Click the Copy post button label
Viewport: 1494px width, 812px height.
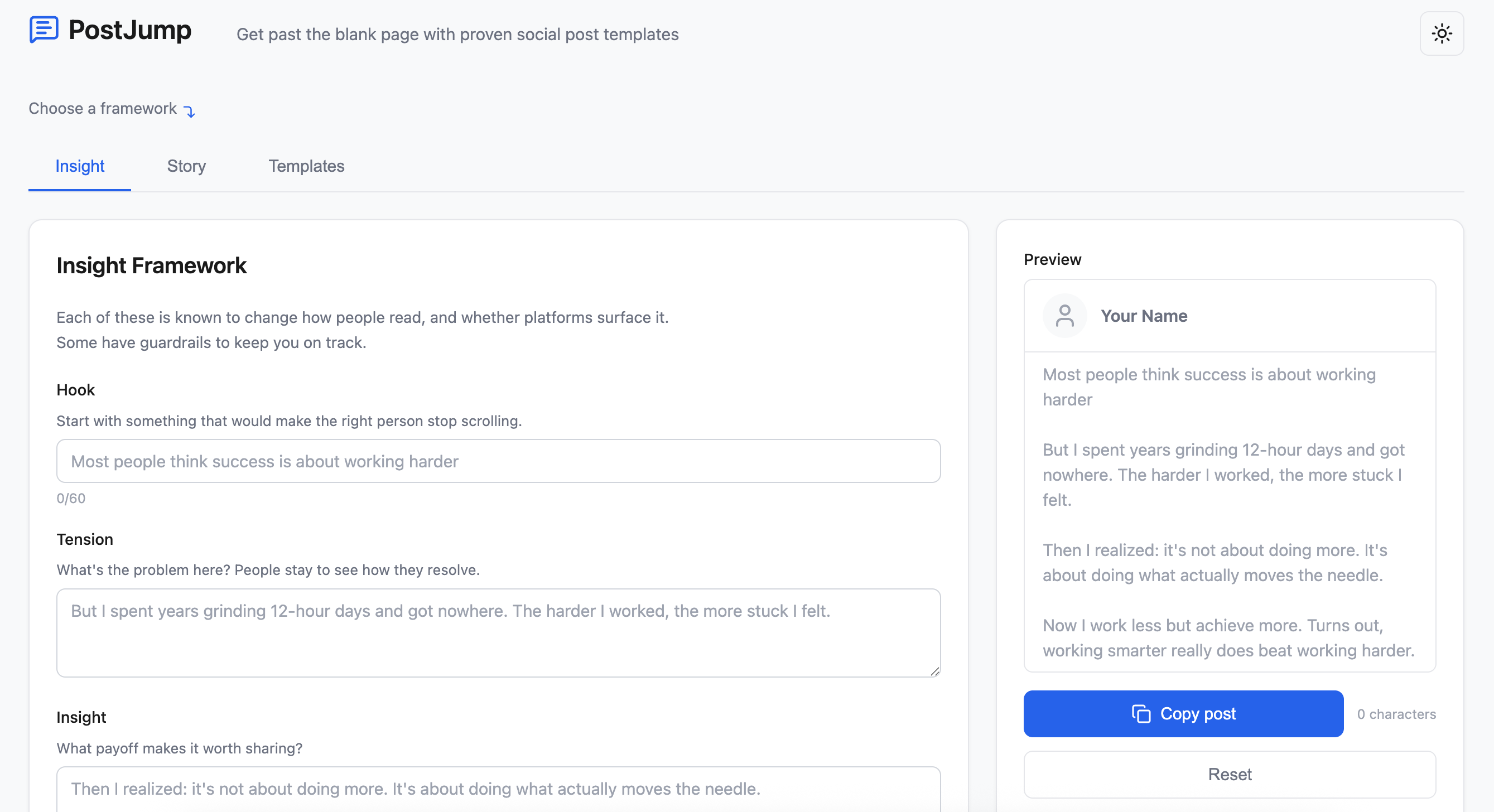1198,713
